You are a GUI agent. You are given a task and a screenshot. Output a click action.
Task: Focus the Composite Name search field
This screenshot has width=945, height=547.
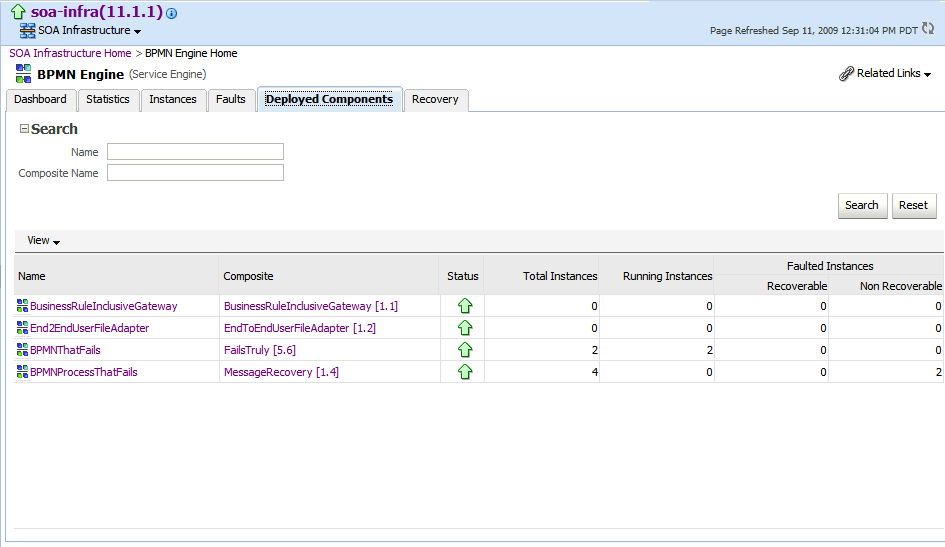coord(195,173)
